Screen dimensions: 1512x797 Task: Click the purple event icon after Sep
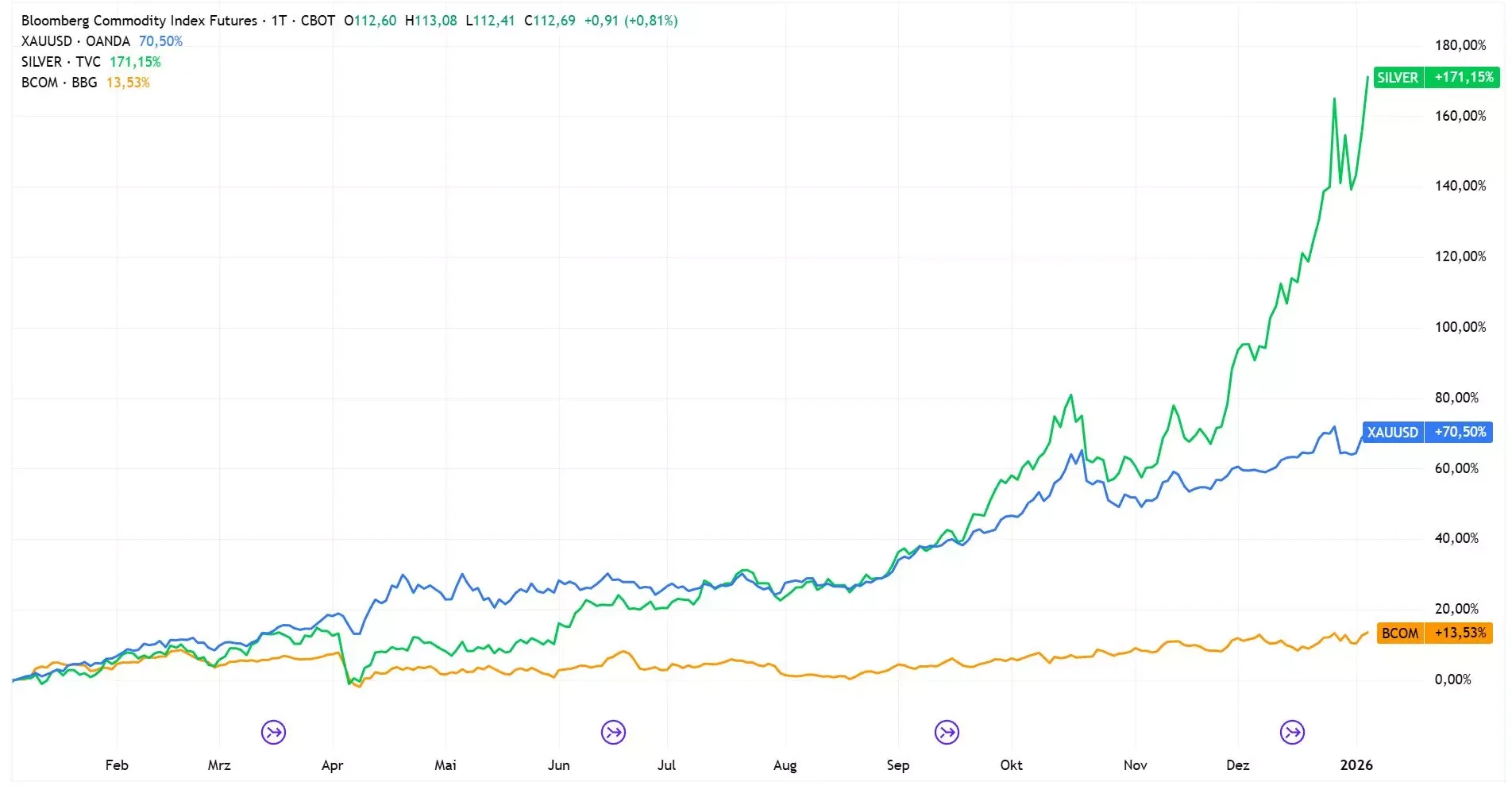coord(947,732)
